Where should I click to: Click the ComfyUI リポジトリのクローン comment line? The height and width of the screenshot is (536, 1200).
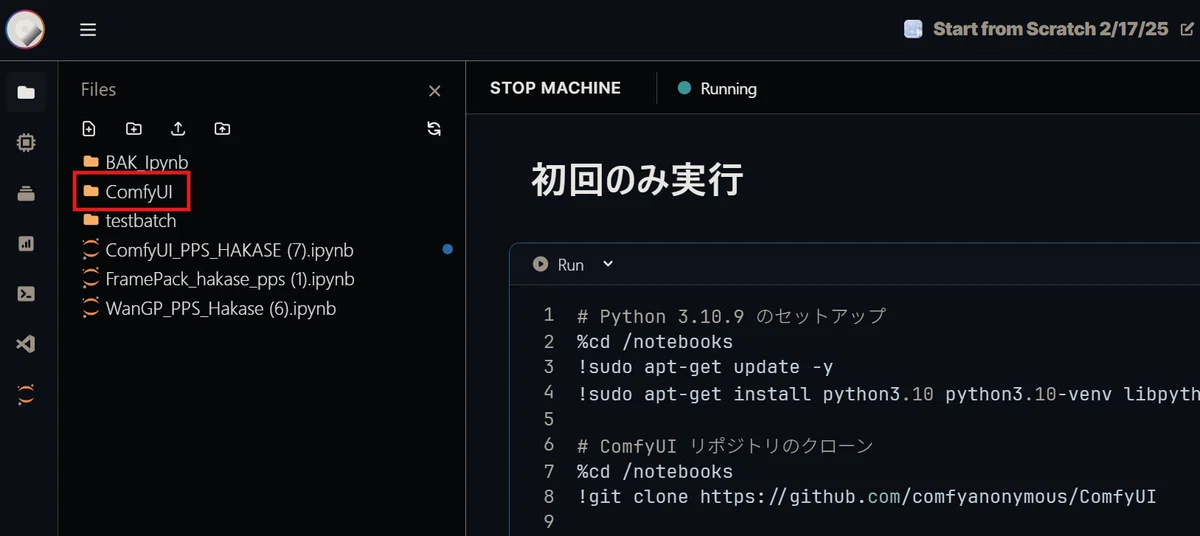(x=725, y=446)
